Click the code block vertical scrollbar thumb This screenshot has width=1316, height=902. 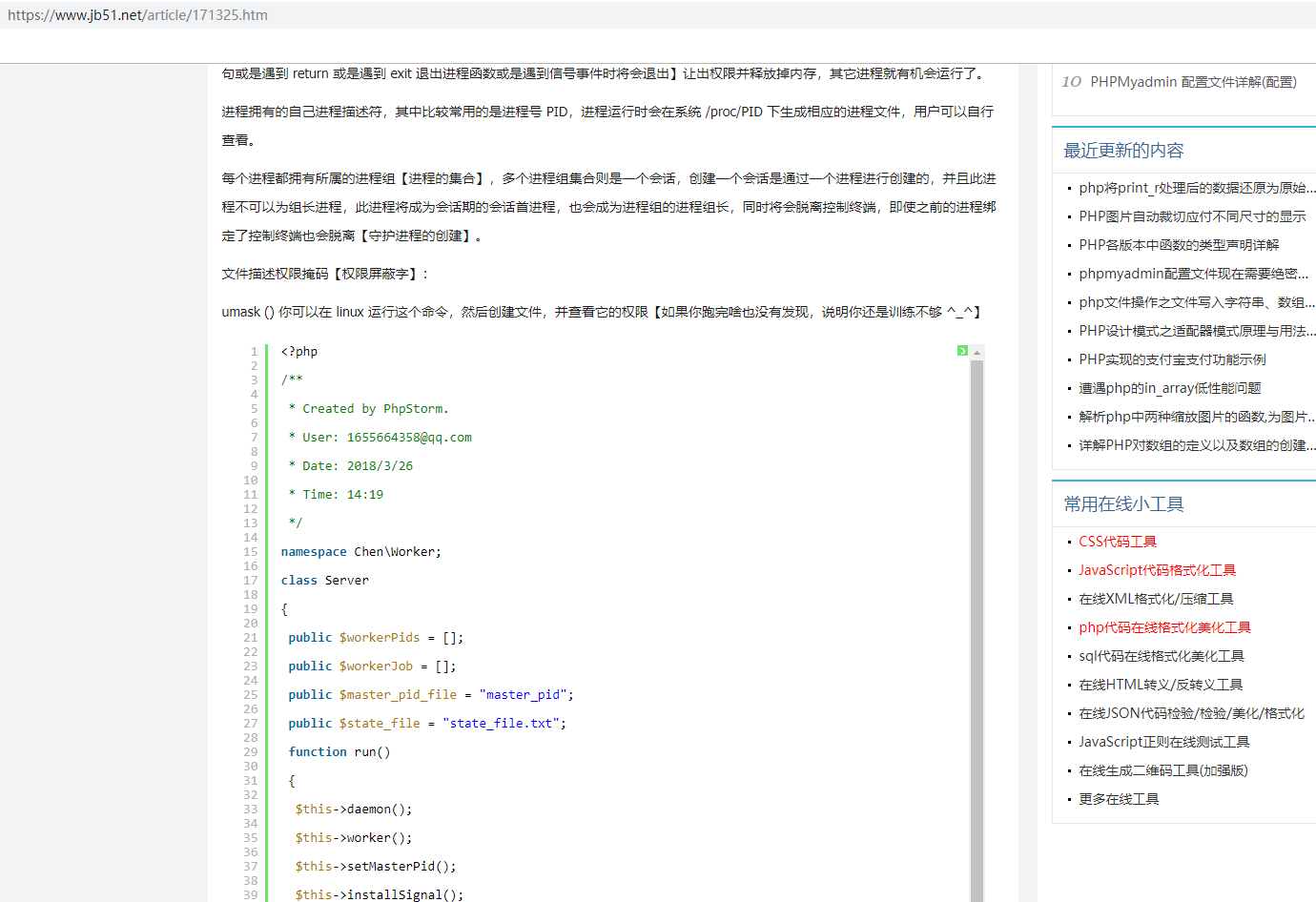coord(977,631)
